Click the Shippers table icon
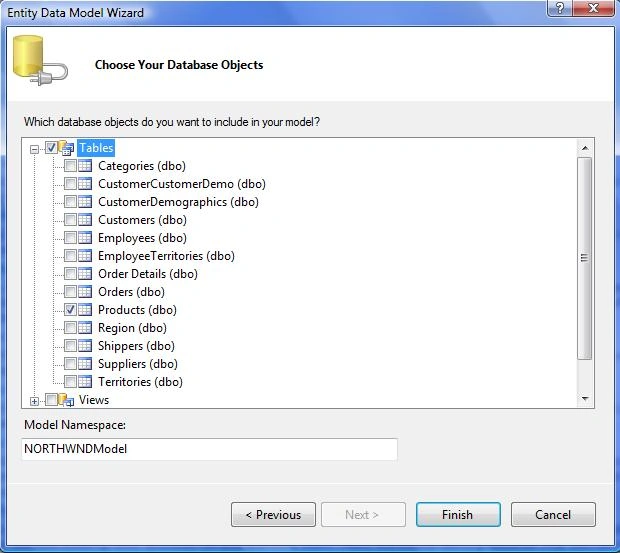Image resolution: width=620 pixels, height=553 pixels. [85, 345]
